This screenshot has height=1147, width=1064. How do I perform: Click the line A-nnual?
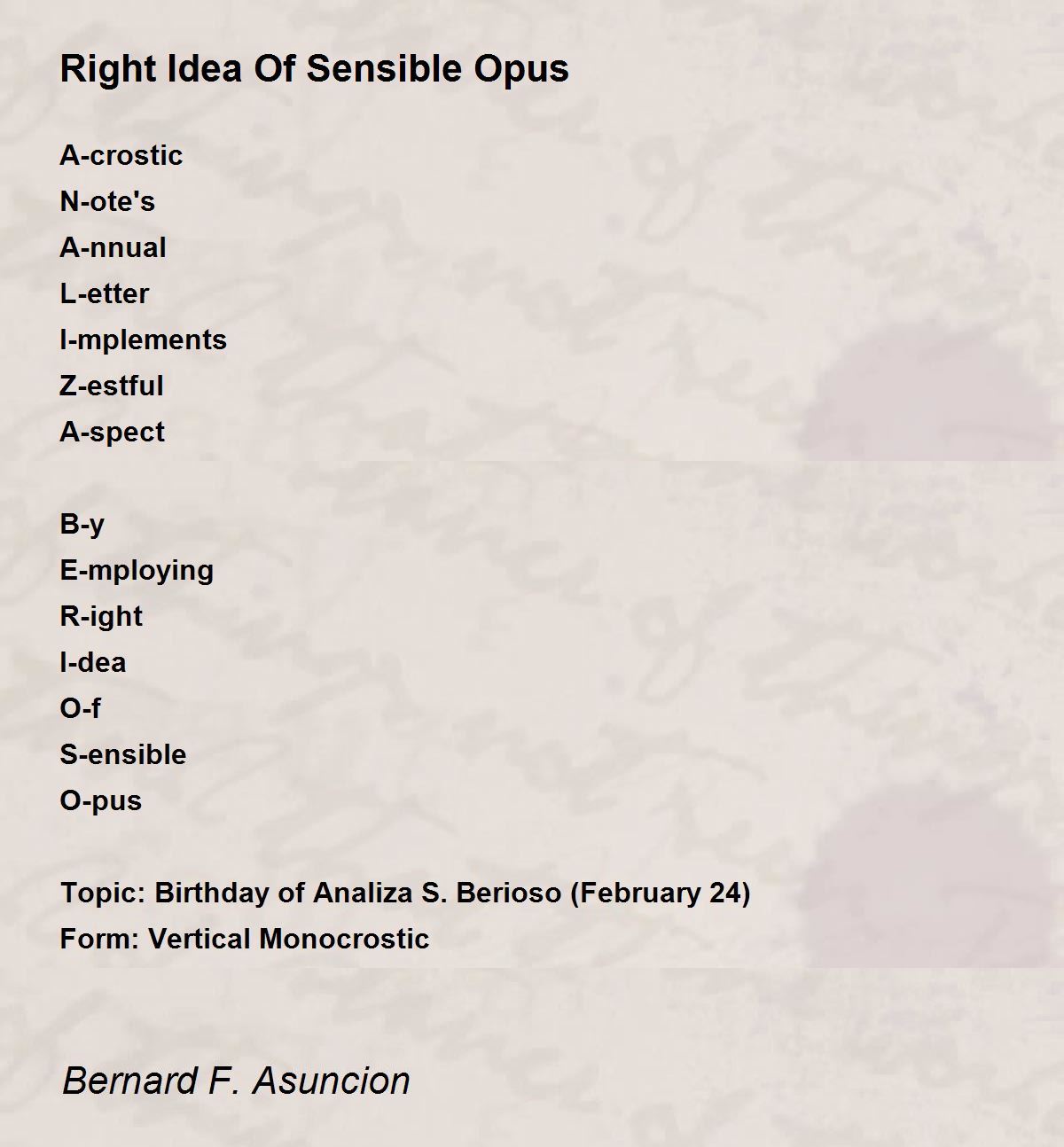[113, 247]
